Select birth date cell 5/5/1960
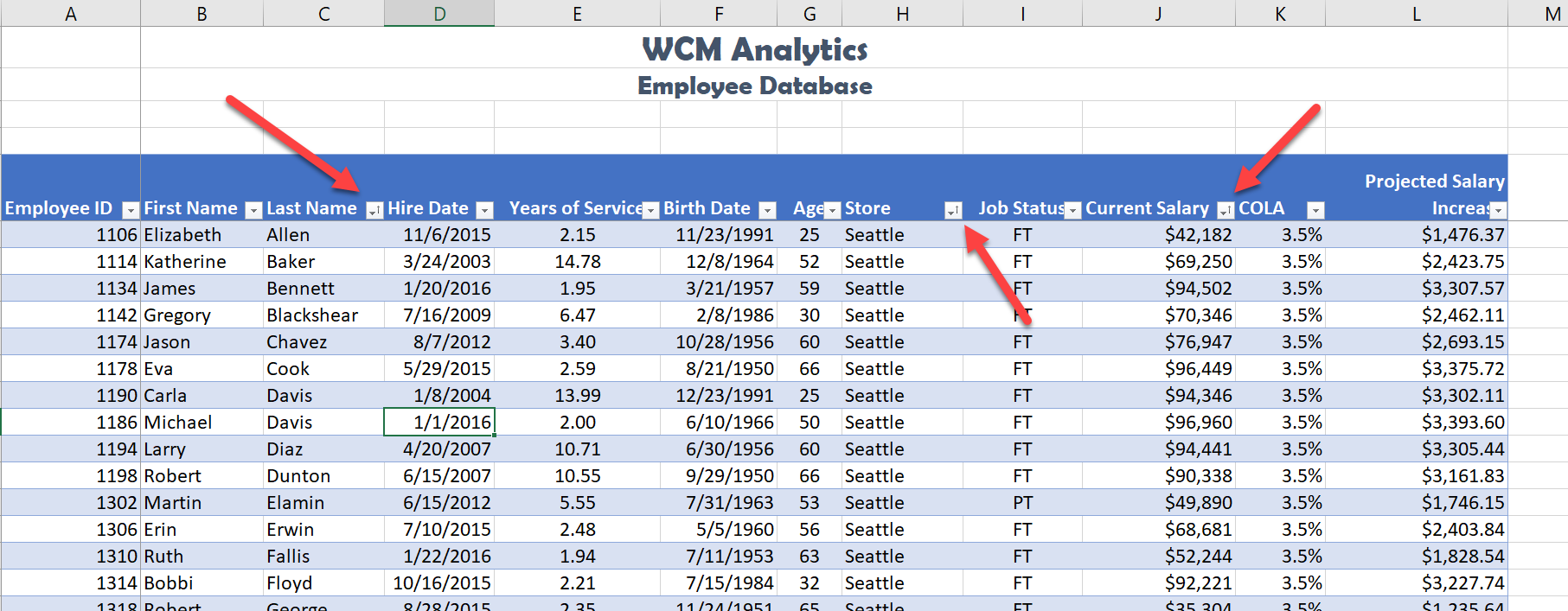The width and height of the screenshot is (1568, 611). pos(719,530)
